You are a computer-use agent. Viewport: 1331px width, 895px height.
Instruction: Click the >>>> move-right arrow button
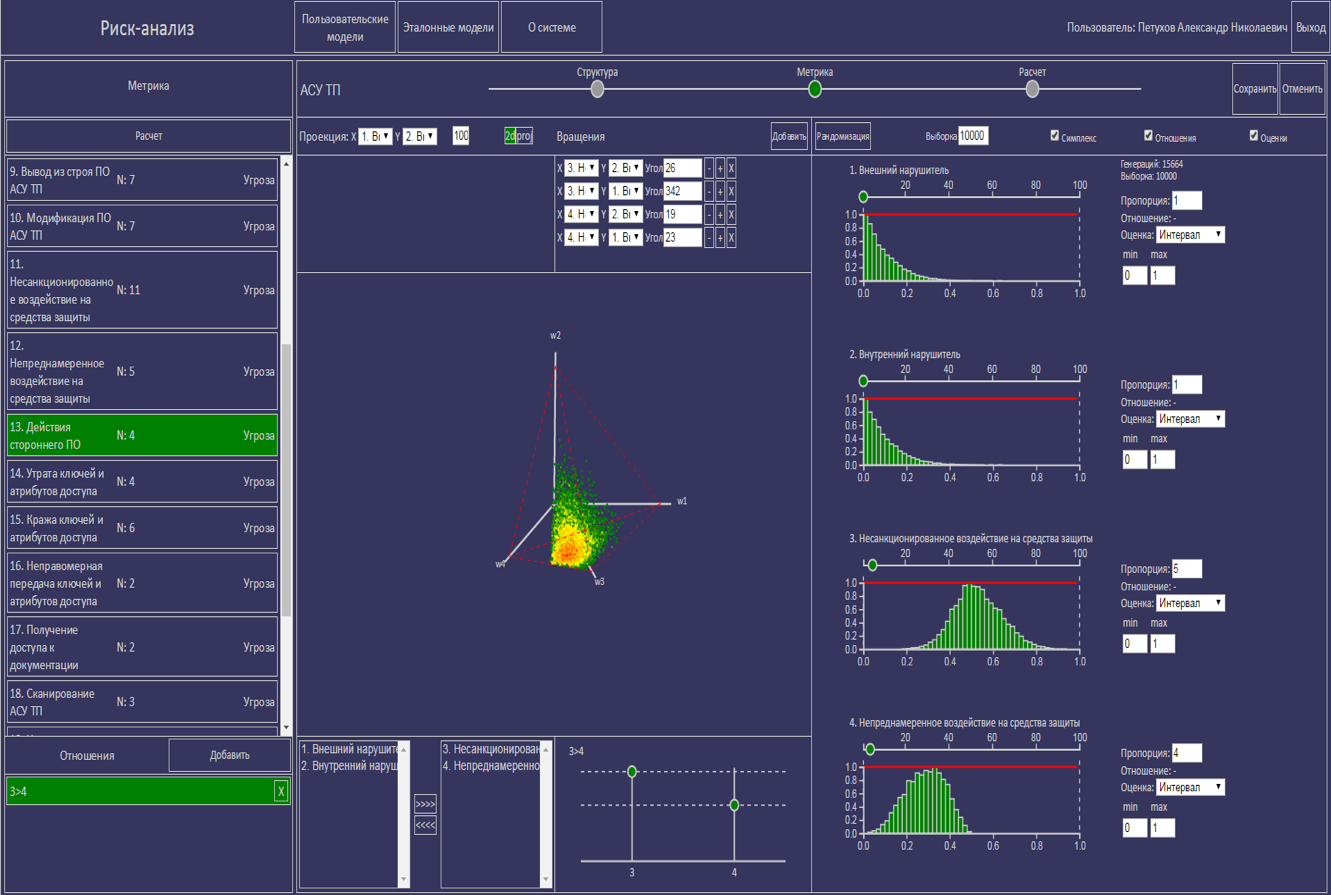pyautogui.click(x=425, y=804)
